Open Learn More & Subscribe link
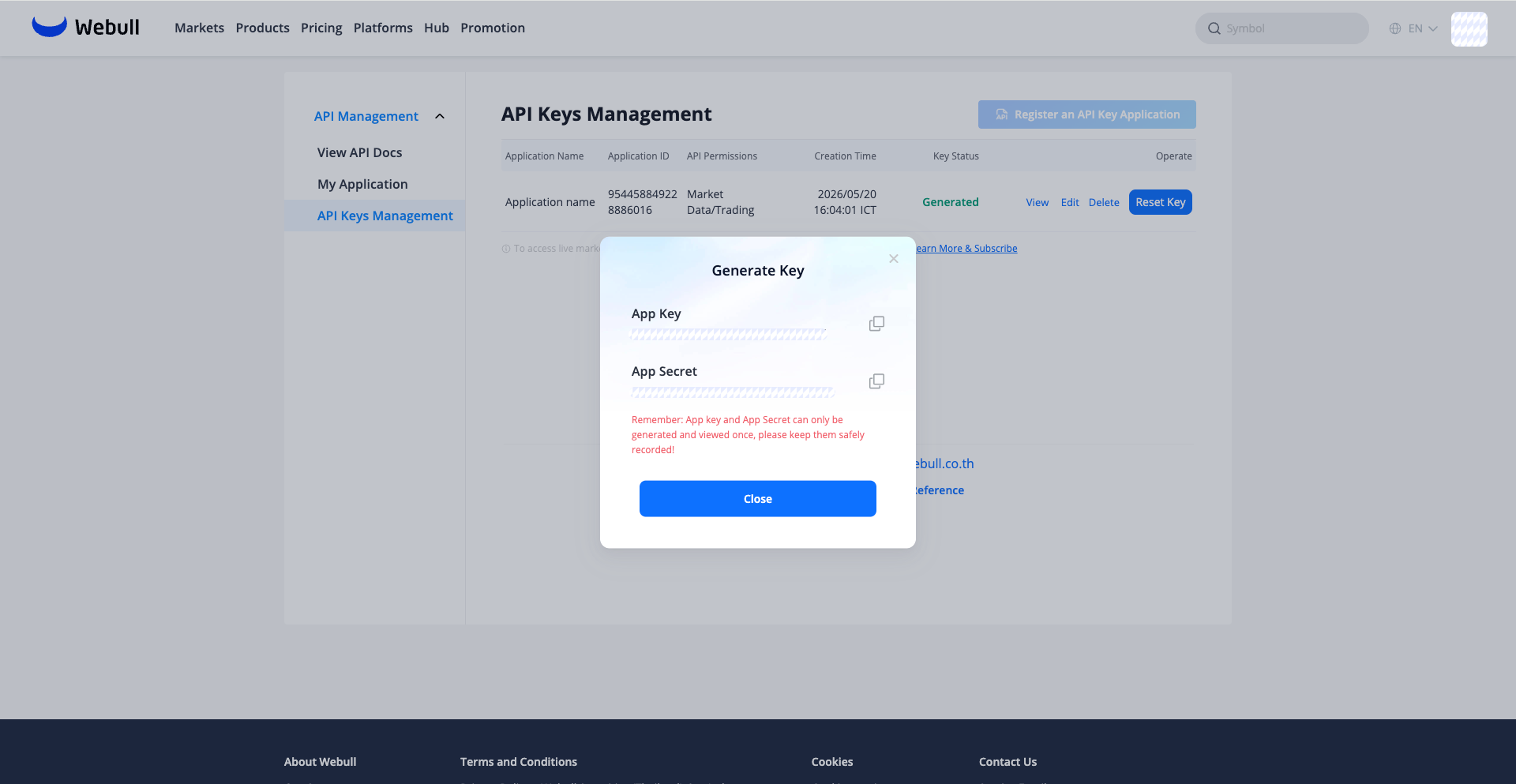The width and height of the screenshot is (1516, 784). click(966, 249)
